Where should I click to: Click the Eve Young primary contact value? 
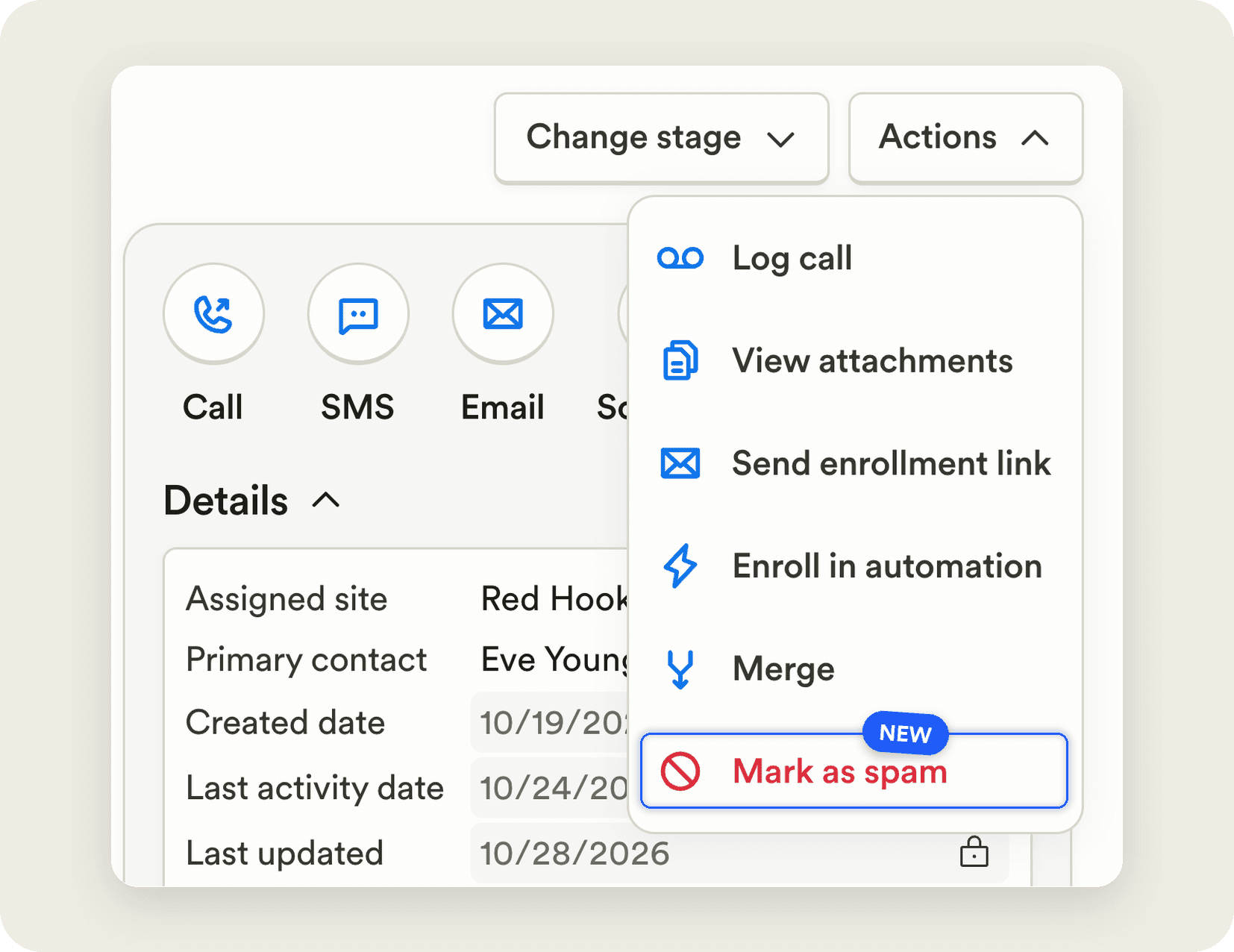point(555,660)
